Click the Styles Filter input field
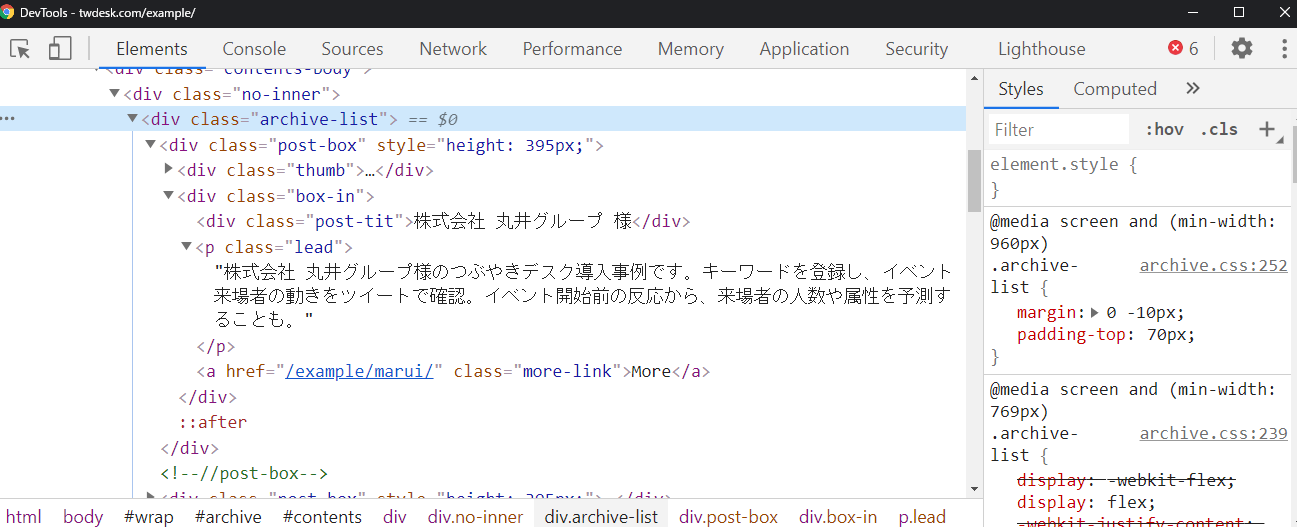Viewport: 1297px width, 527px height. coord(1058,129)
